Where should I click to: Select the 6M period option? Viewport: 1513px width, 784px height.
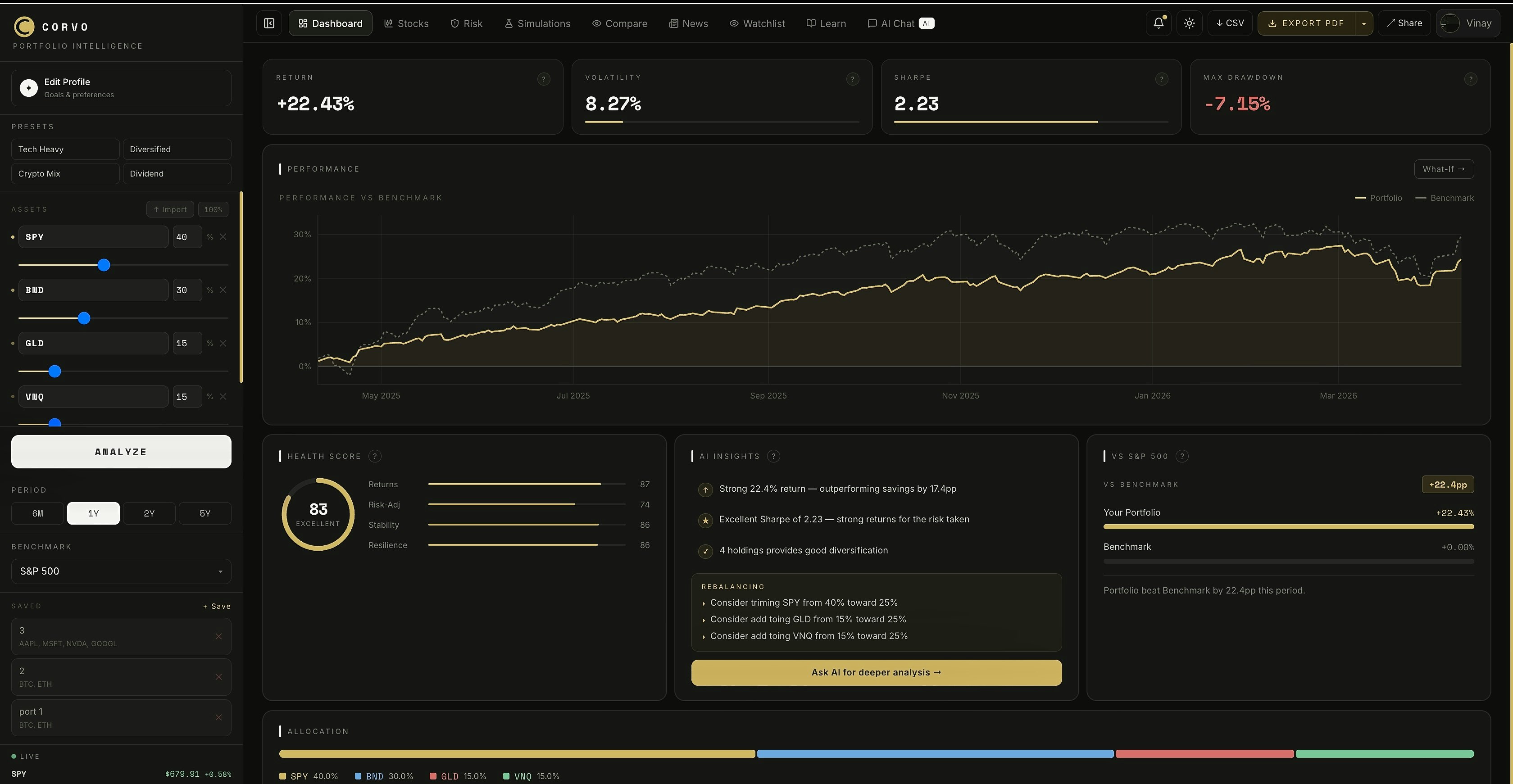(37, 513)
